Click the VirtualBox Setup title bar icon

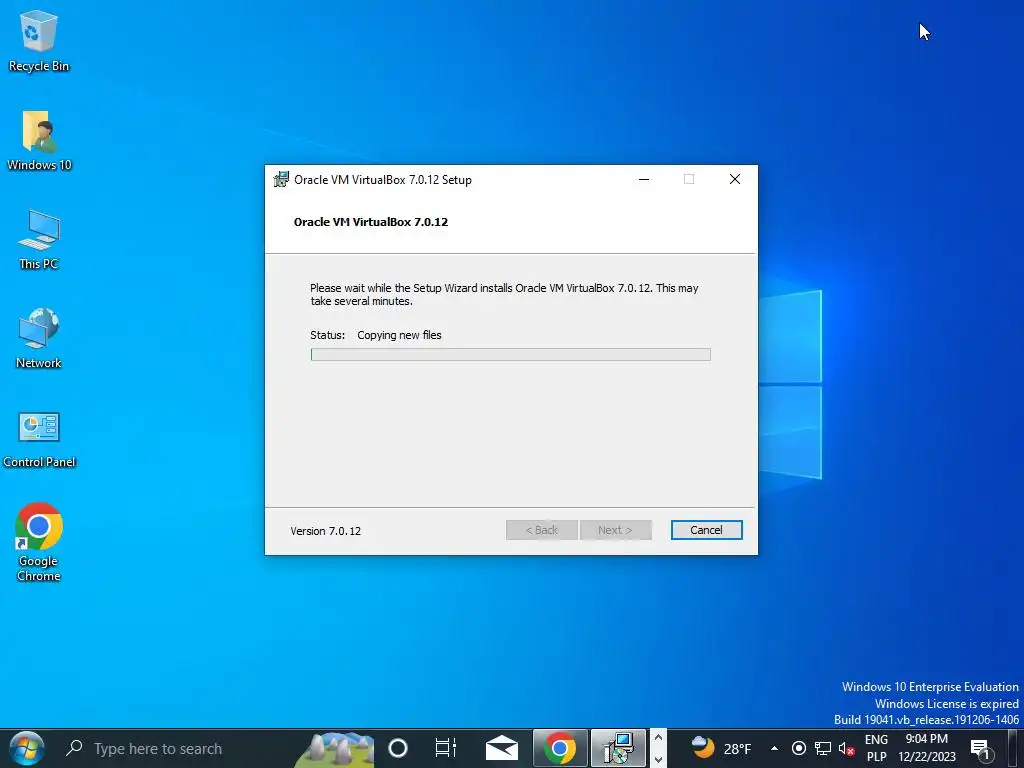281,180
